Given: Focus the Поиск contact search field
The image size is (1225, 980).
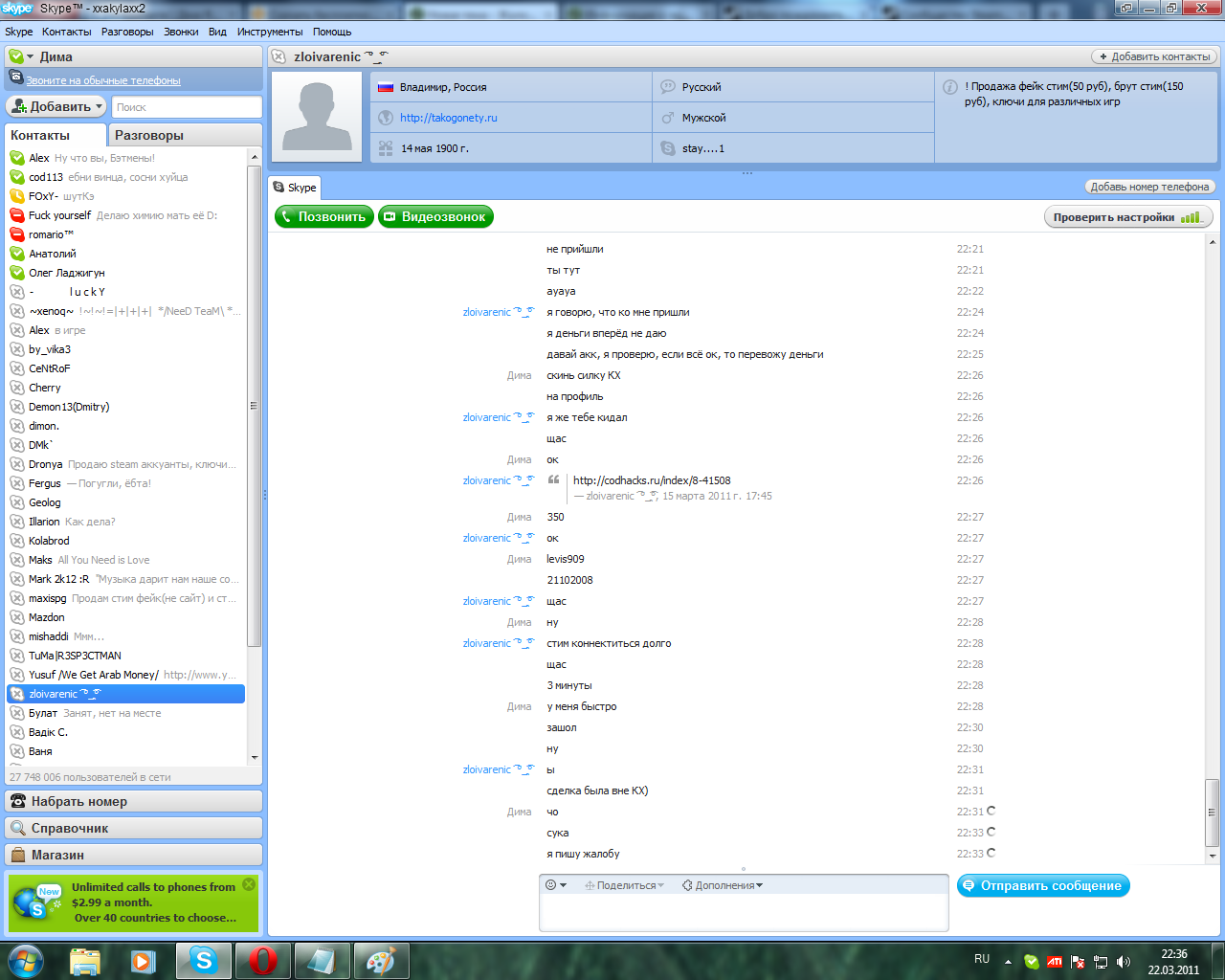Looking at the screenshot, I should [187, 107].
